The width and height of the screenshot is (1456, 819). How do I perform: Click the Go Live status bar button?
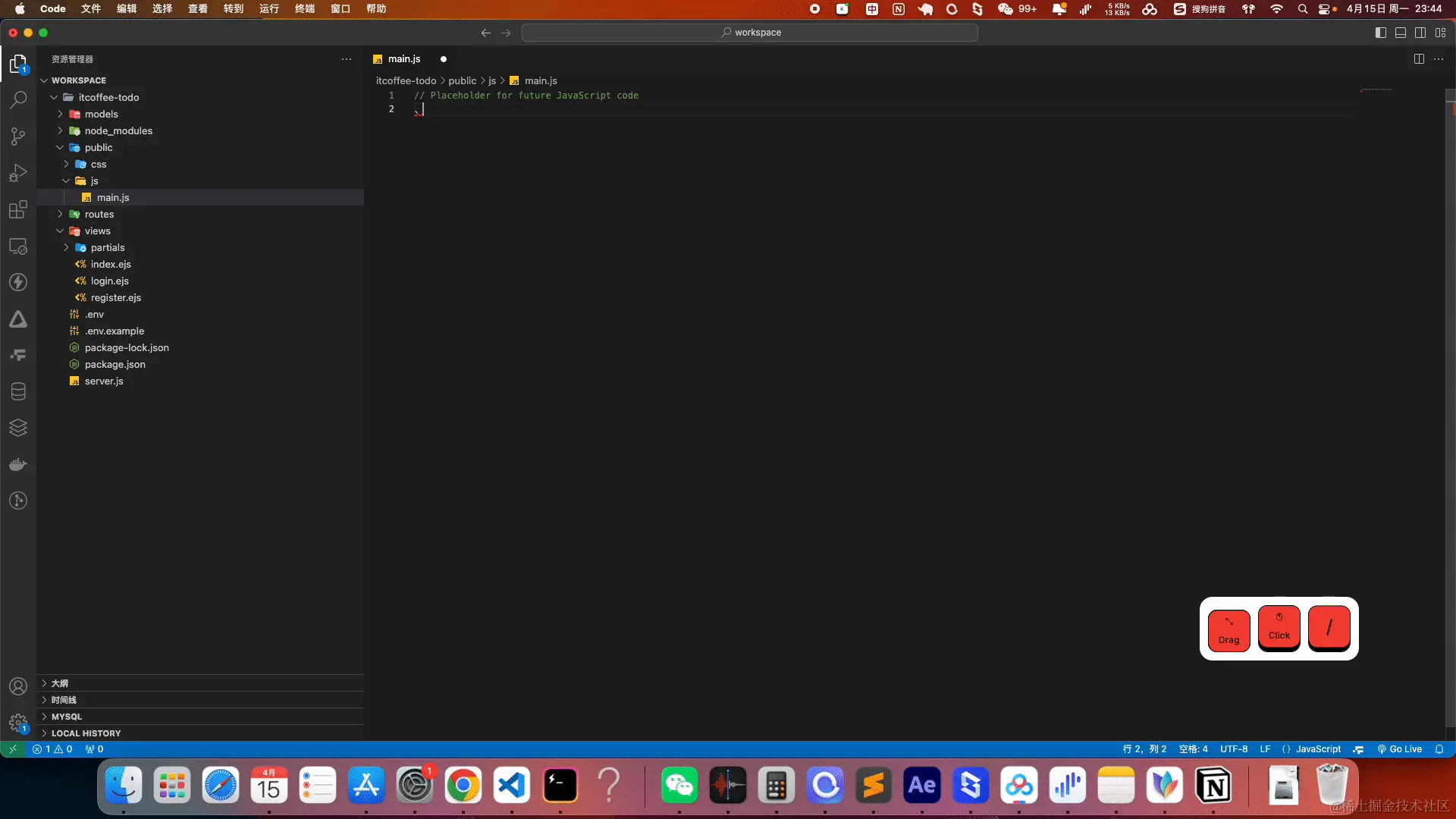tap(1400, 749)
